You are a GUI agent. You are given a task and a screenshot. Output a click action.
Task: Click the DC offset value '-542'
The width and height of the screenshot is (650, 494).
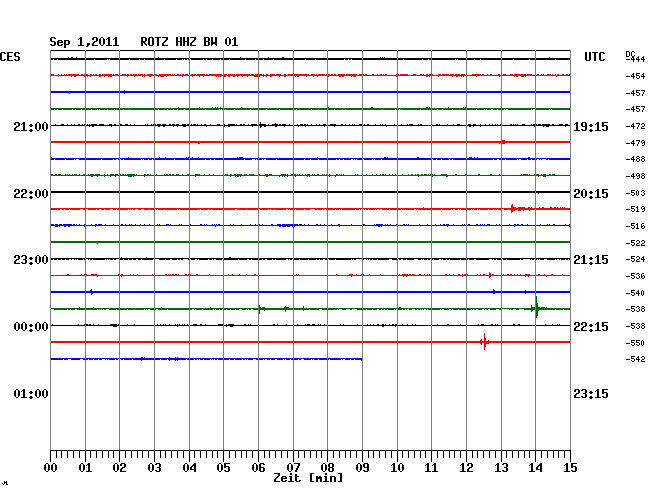tap(635, 359)
